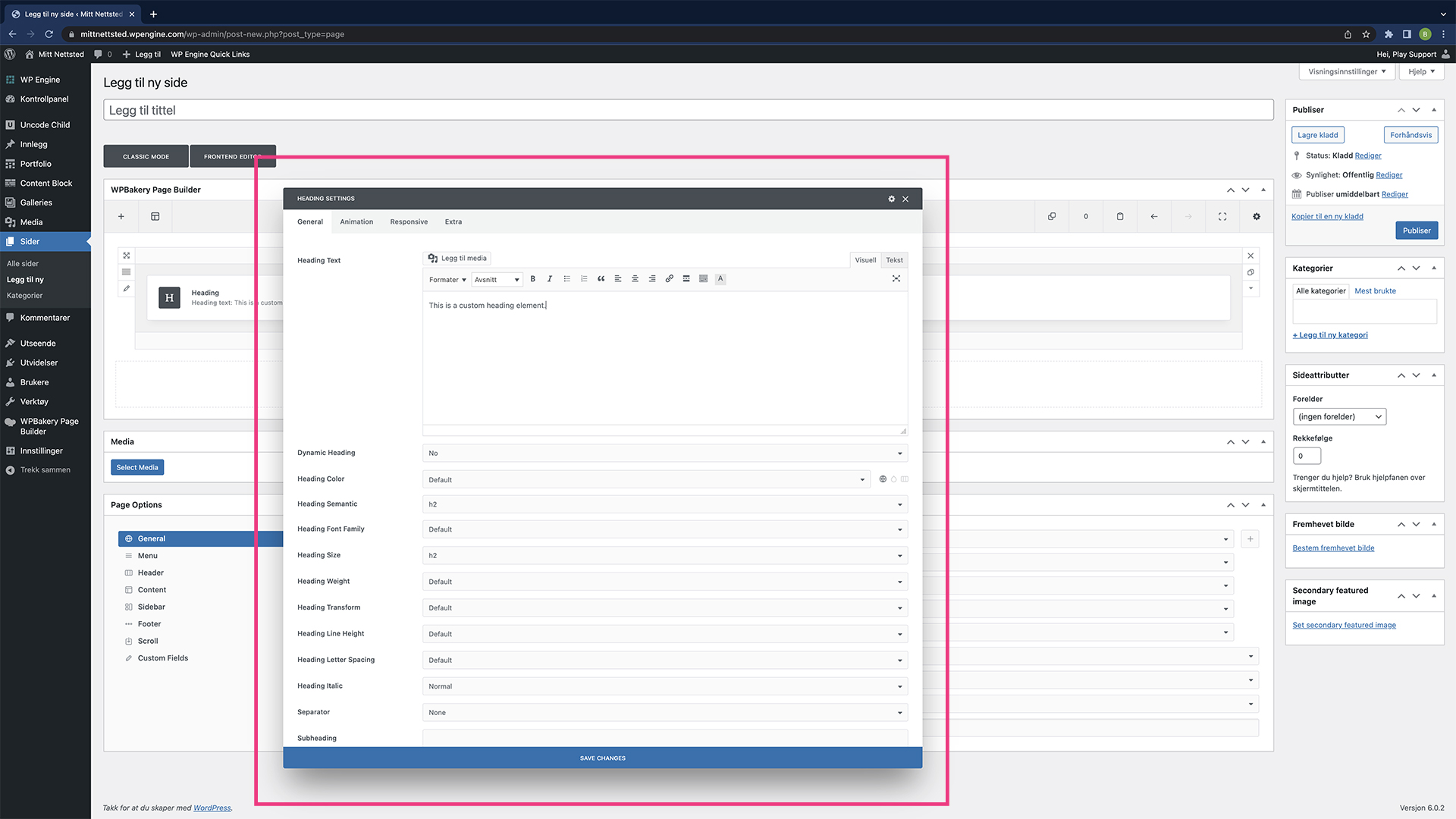Center-align the heading text
Viewport: 1456px width, 819px height.
point(635,279)
